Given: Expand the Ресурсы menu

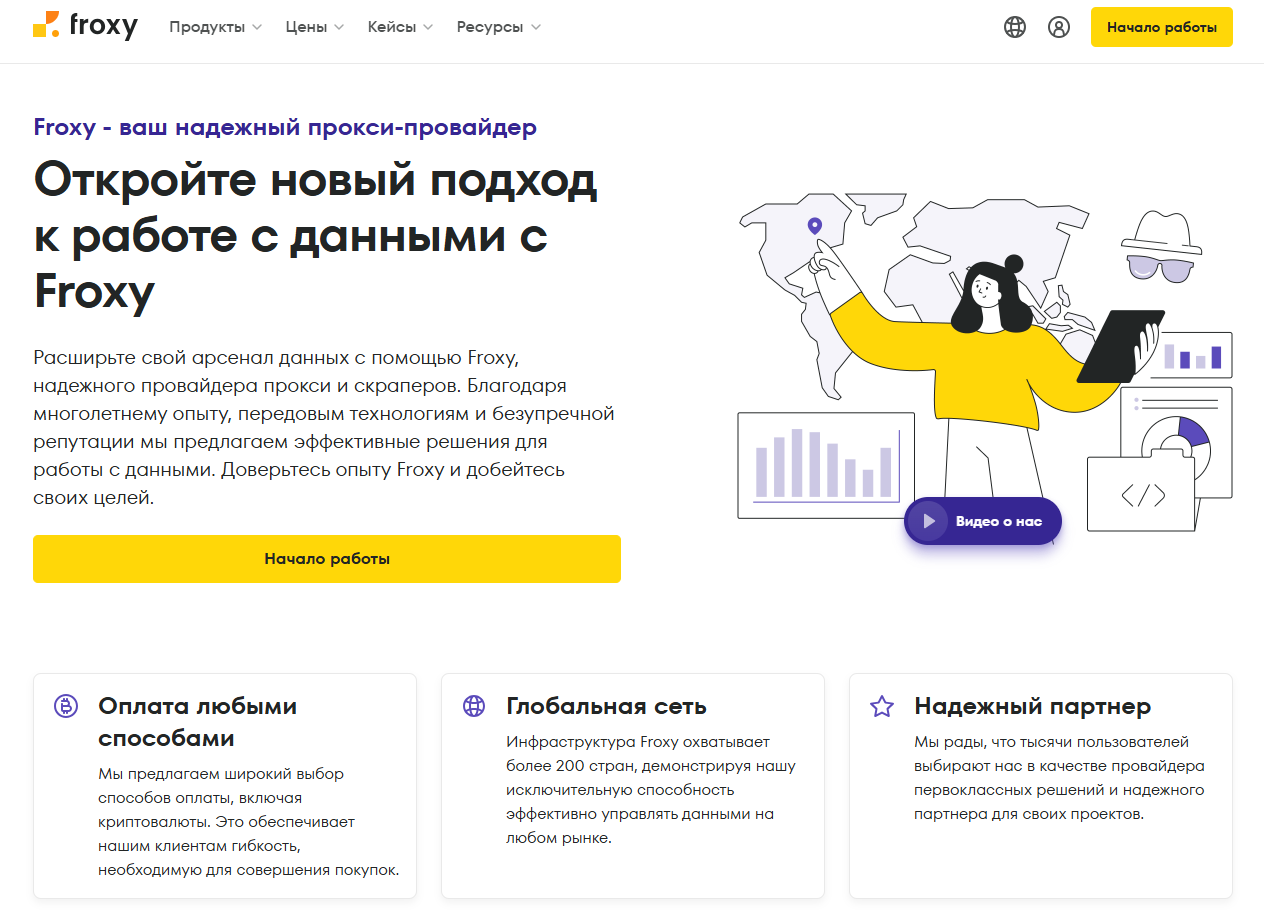Looking at the screenshot, I should click(x=499, y=27).
